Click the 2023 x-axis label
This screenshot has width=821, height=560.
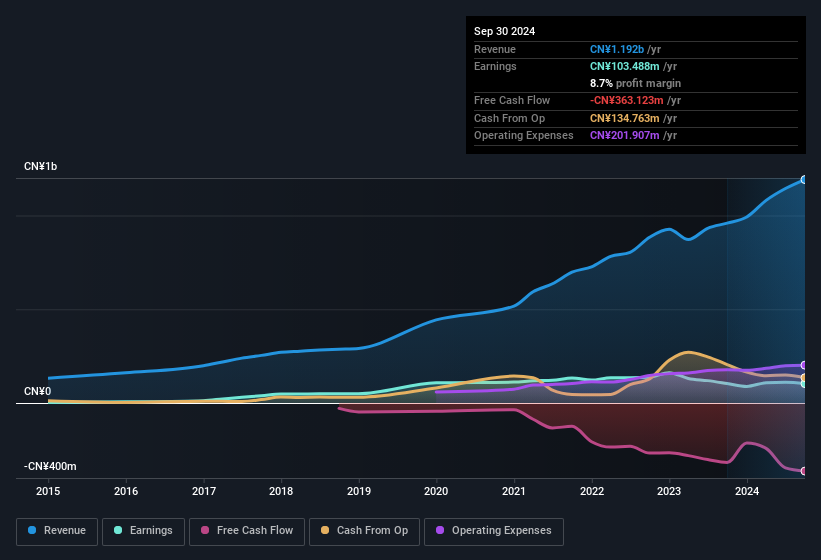click(669, 491)
